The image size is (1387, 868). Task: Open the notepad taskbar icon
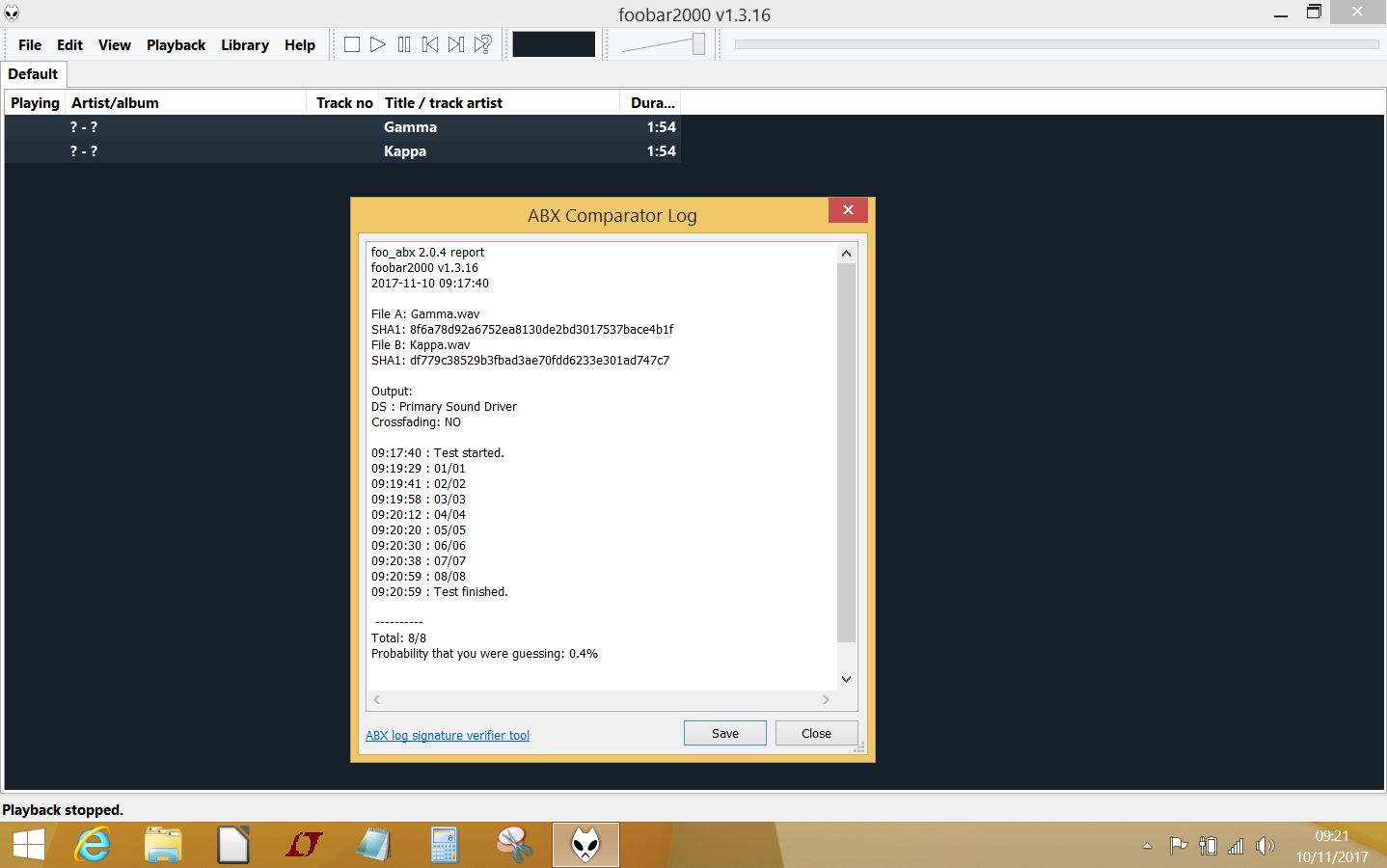pos(372,846)
